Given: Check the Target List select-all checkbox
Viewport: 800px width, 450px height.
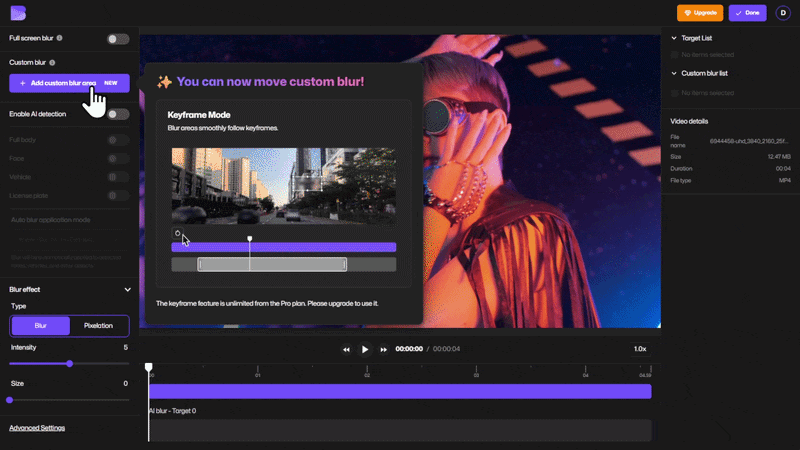Looking at the screenshot, I should pos(674,55).
